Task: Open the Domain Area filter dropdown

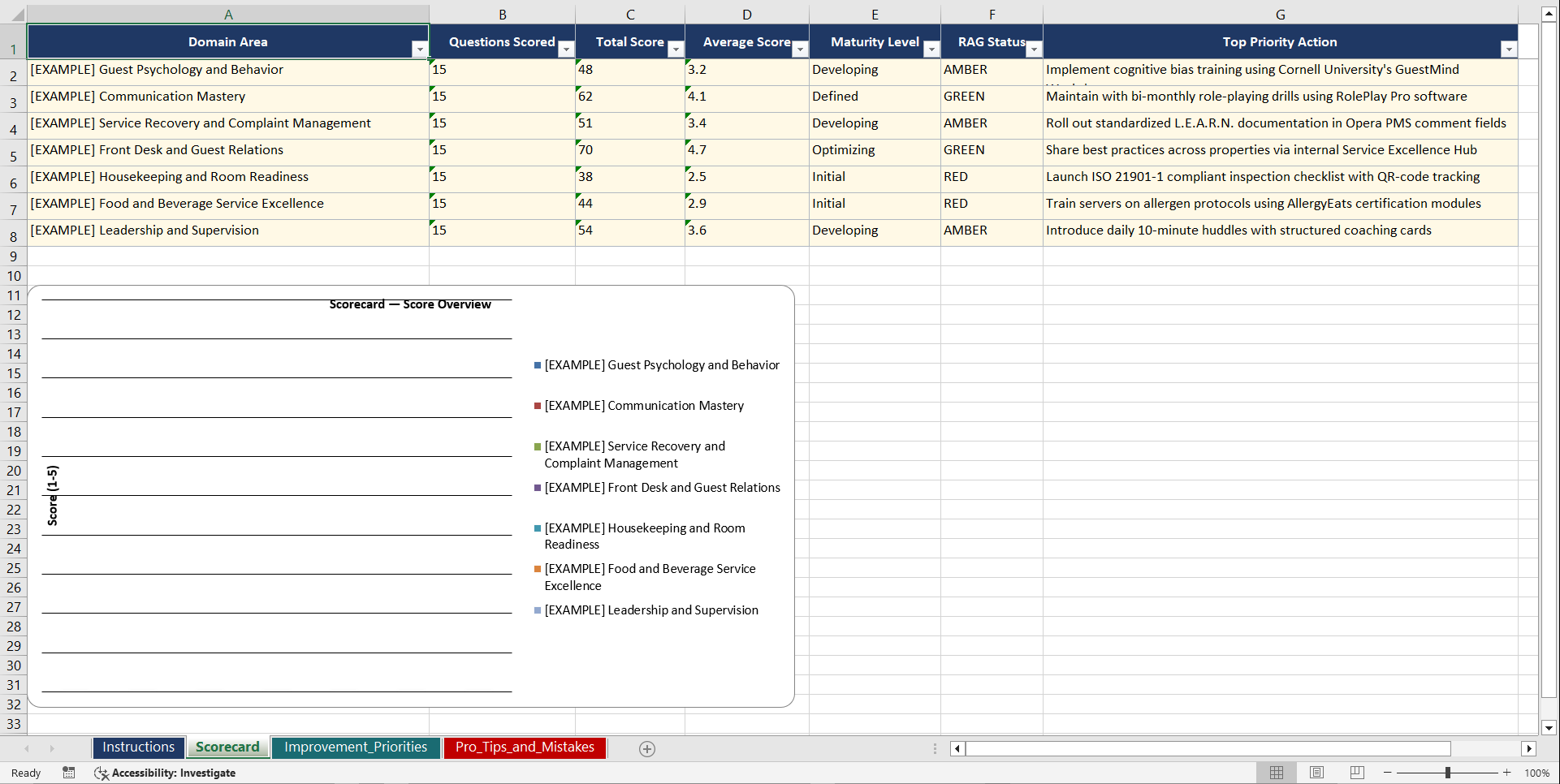Action: [x=419, y=50]
